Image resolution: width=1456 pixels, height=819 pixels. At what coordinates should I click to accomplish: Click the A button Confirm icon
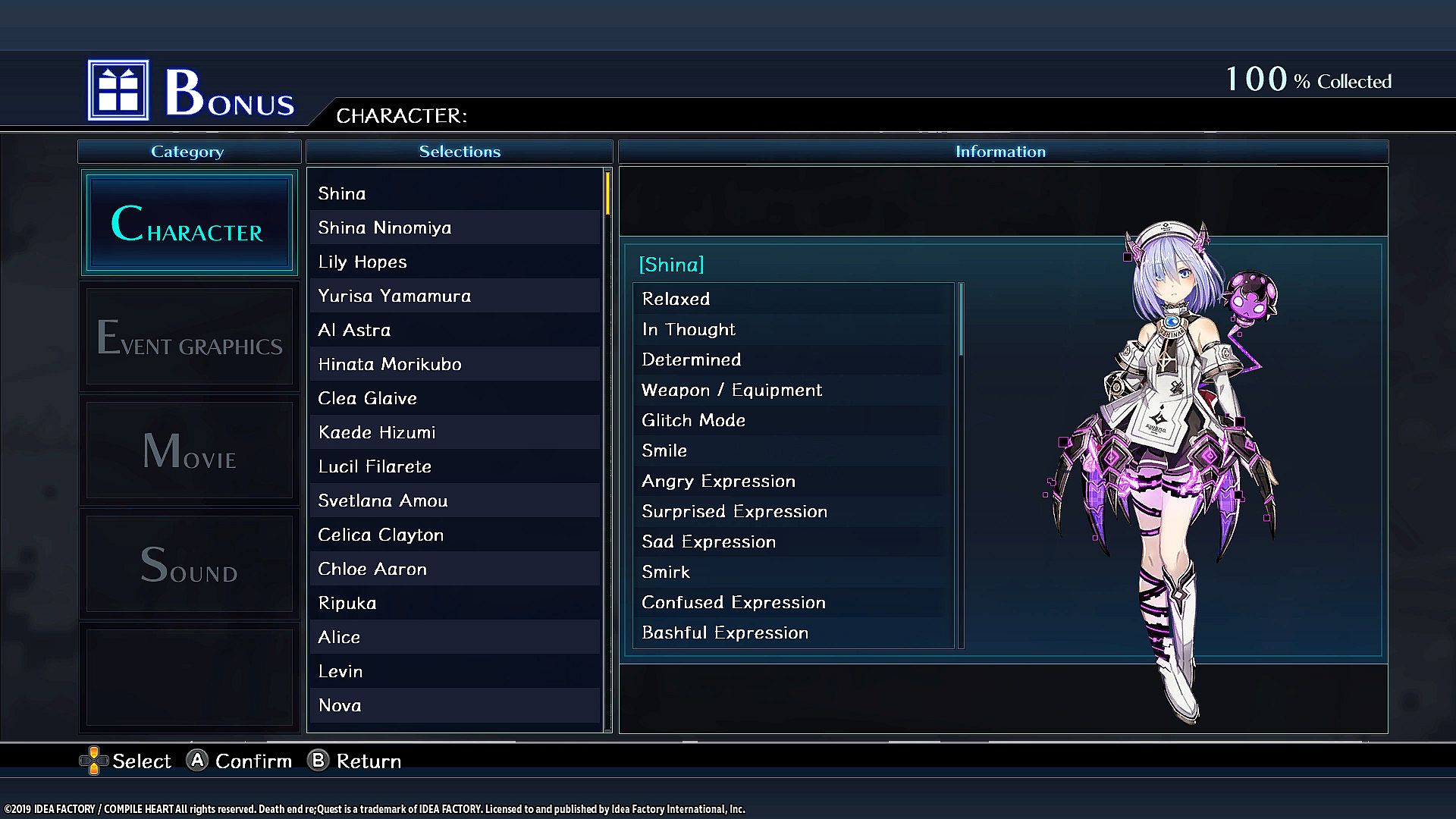[197, 760]
